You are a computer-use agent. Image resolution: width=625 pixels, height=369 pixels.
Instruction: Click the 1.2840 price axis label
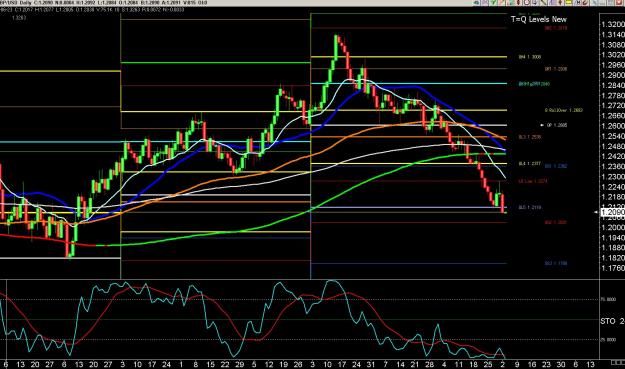click(x=613, y=85)
